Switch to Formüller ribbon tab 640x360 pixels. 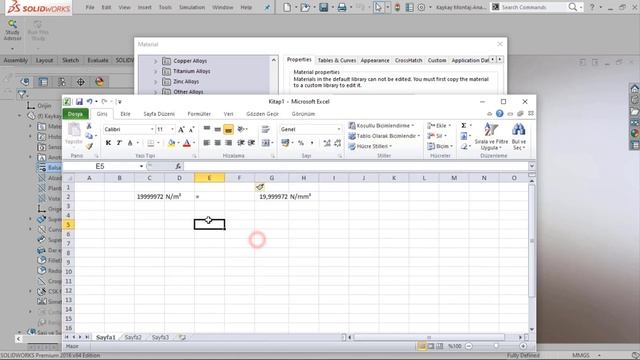(x=199, y=114)
